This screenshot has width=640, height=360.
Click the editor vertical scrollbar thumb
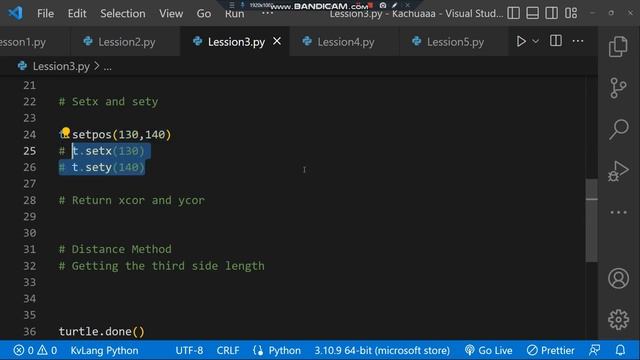pyautogui.click(x=591, y=220)
